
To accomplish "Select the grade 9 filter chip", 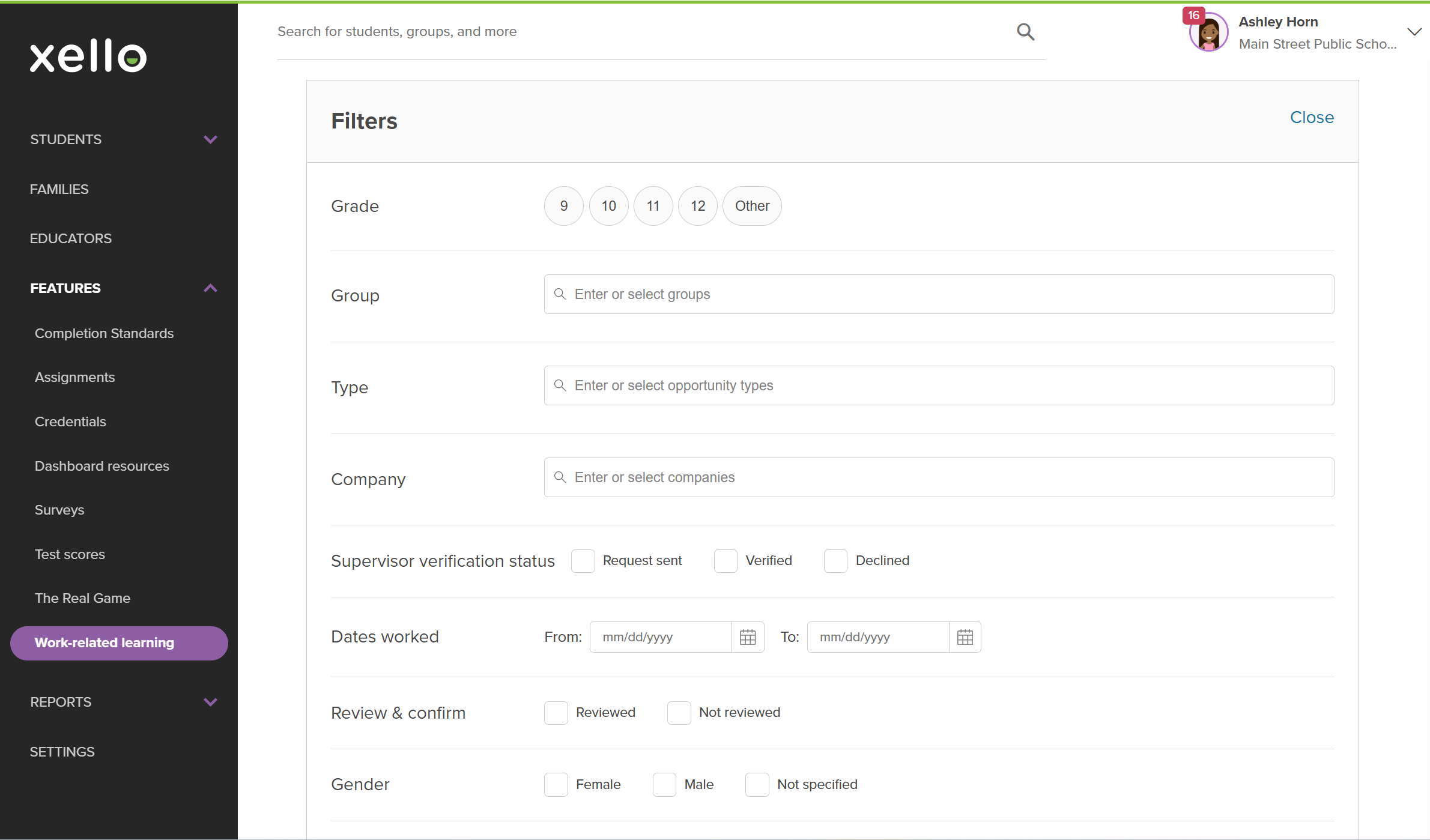I will (563, 206).
